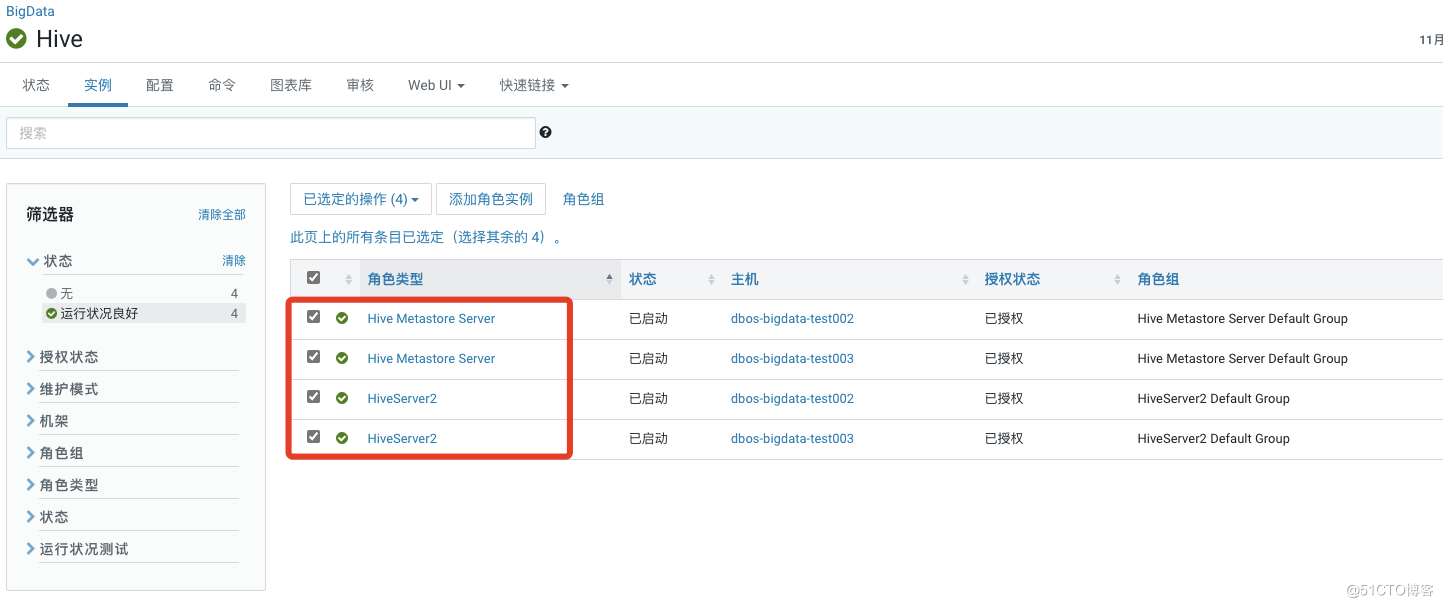This screenshot has height=607, width=1443.
Task: Open the 快速链接 dropdown menu
Action: pos(534,85)
